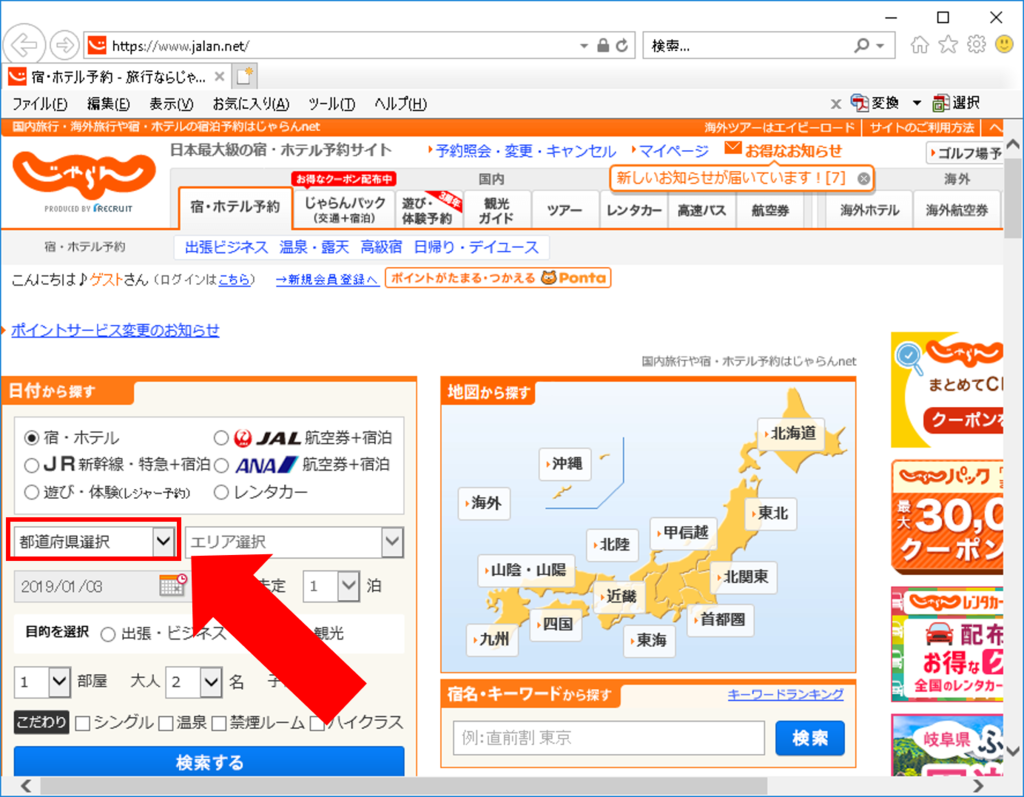The height and width of the screenshot is (797, 1024).
Task: Expand the 変換 toolbar dropdown arrow
Action: click(x=917, y=103)
